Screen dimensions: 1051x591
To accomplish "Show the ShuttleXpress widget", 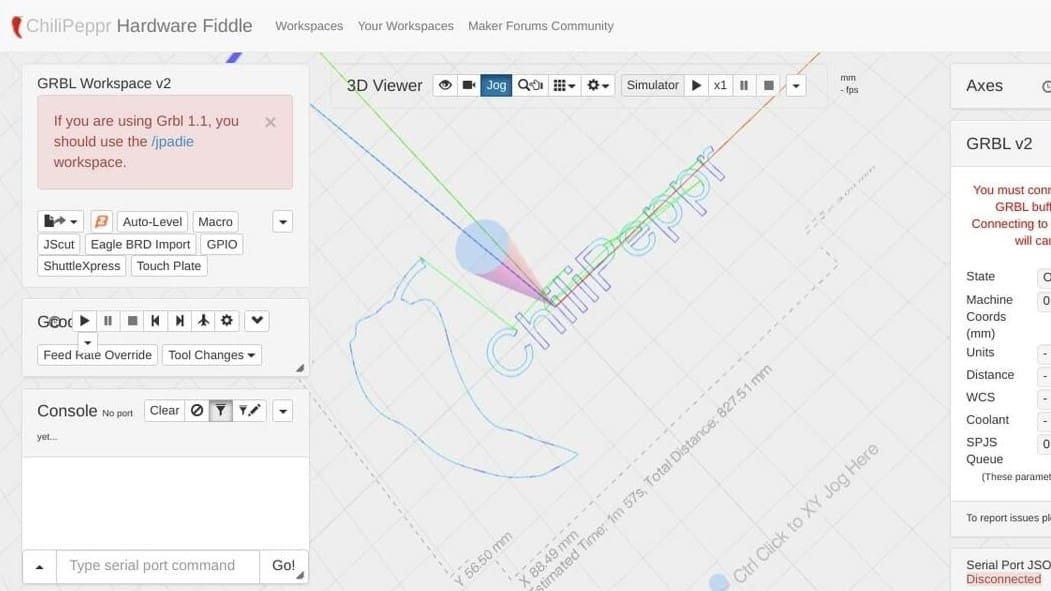I will (82, 266).
